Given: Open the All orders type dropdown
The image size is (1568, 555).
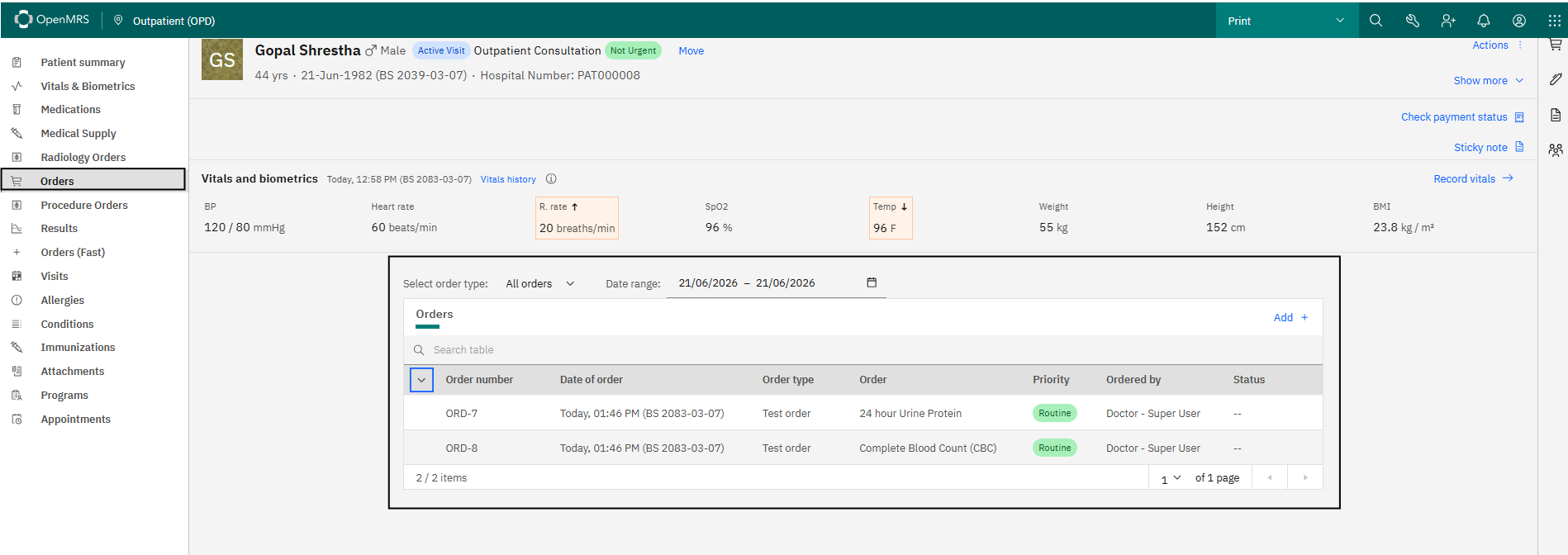Looking at the screenshot, I should (x=540, y=283).
